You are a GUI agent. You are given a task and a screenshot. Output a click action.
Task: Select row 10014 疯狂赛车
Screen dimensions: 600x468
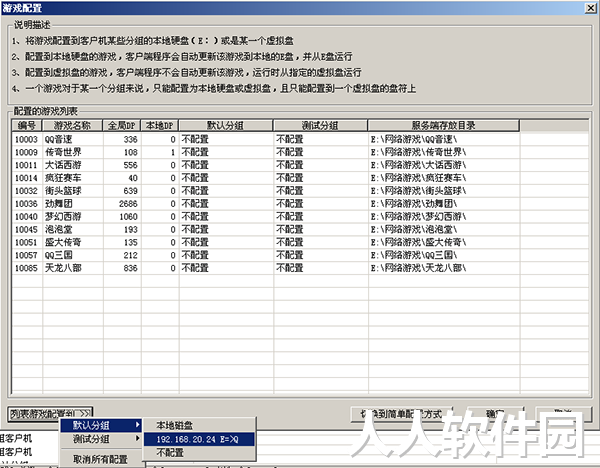click(x=300, y=178)
